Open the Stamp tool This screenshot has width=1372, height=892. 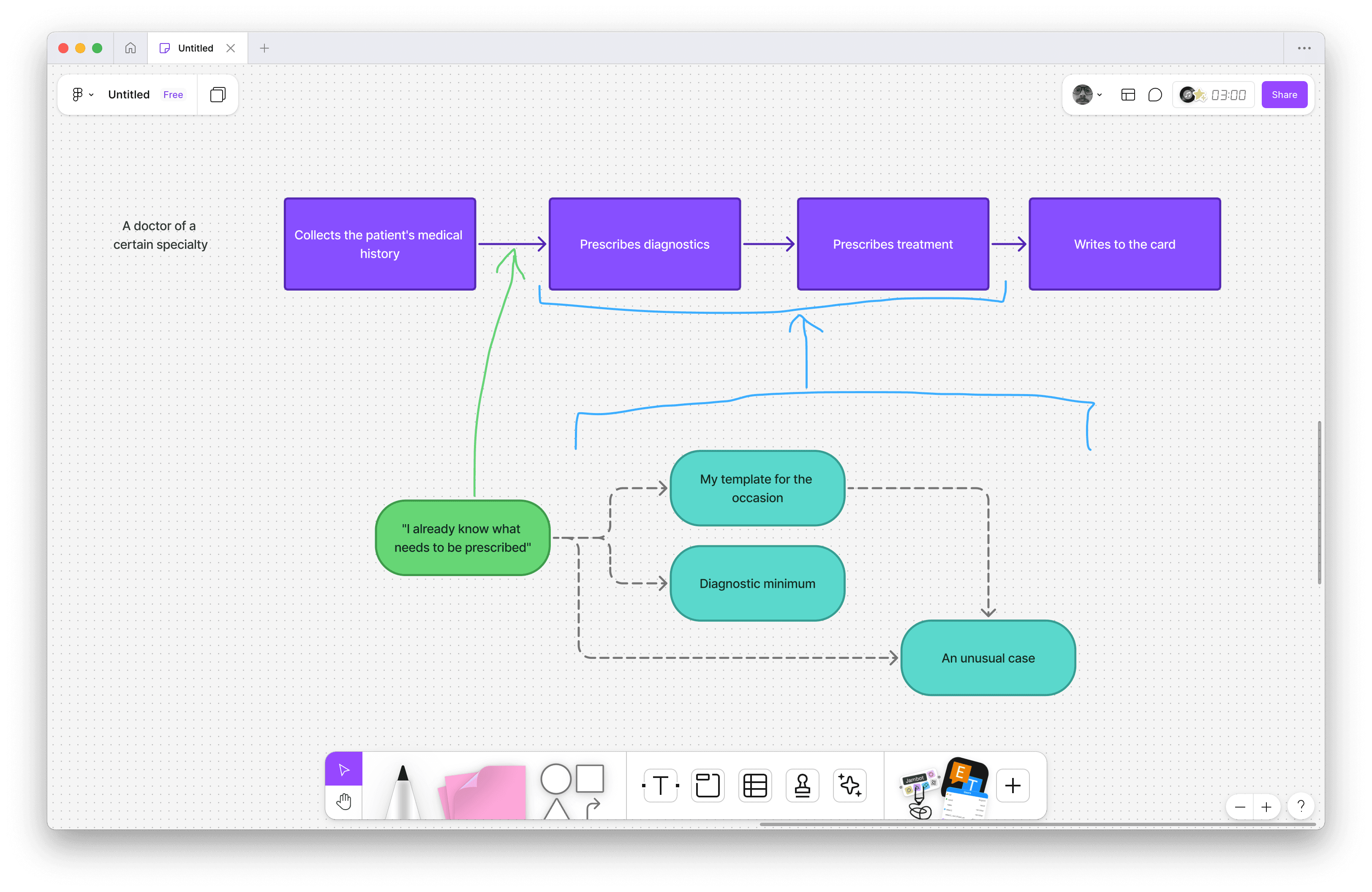click(x=802, y=786)
